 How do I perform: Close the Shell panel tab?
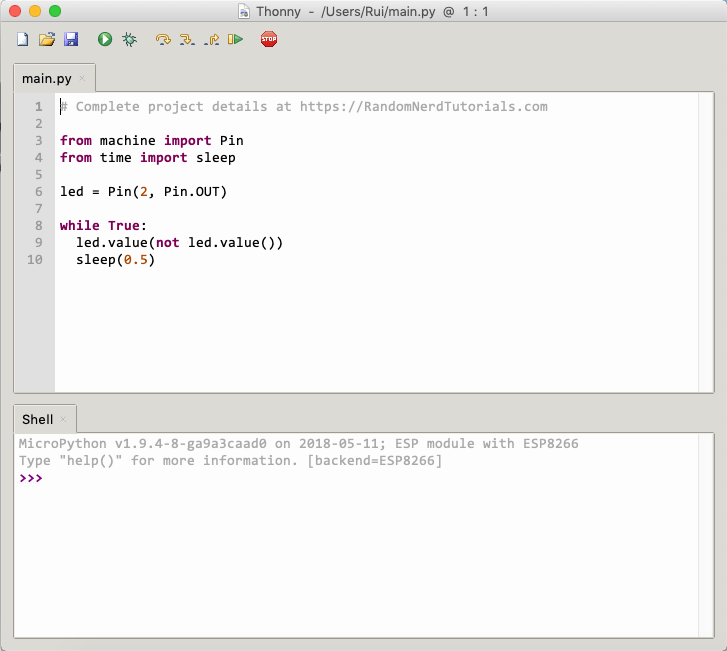tap(63, 419)
